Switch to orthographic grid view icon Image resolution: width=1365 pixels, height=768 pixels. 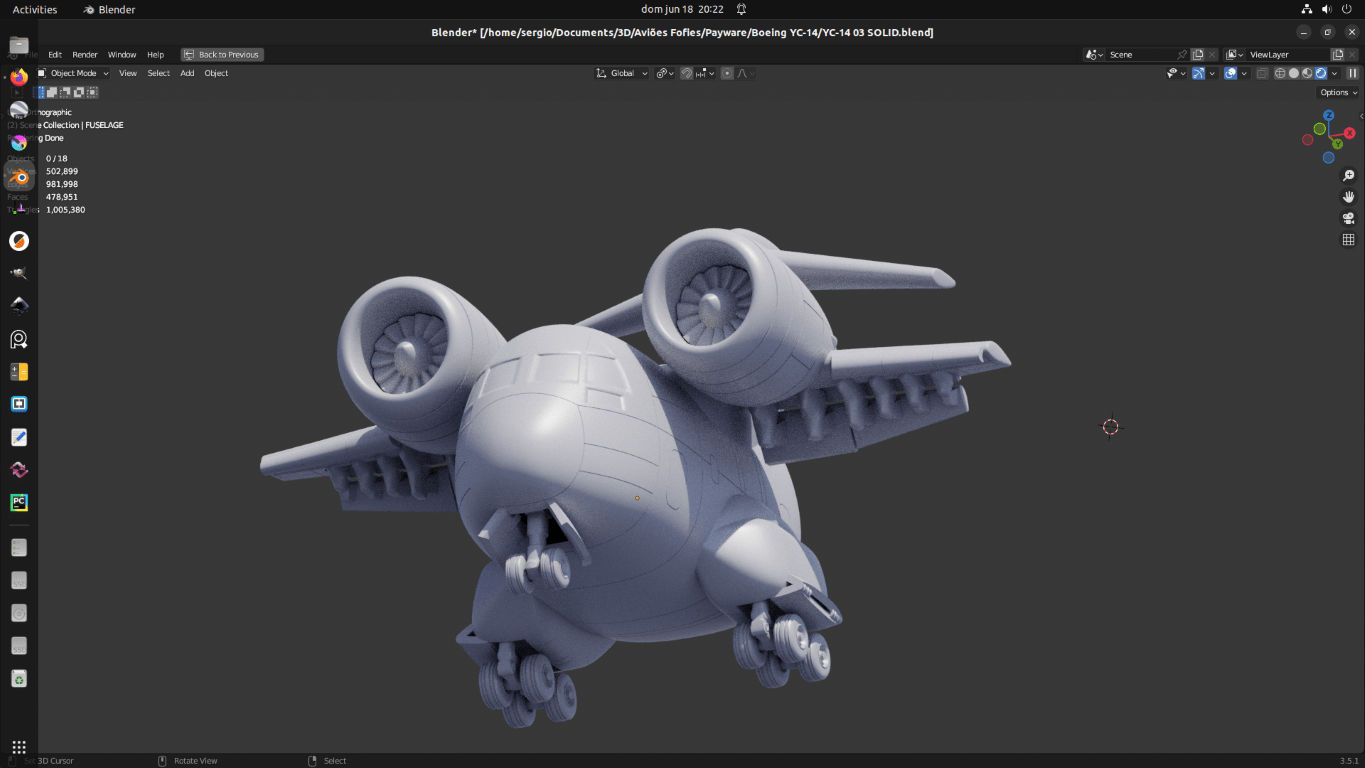click(x=1348, y=240)
